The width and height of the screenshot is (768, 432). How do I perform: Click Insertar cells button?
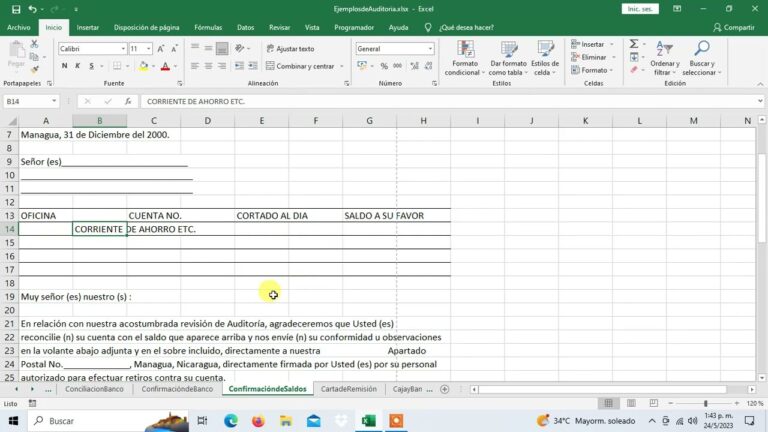592,44
